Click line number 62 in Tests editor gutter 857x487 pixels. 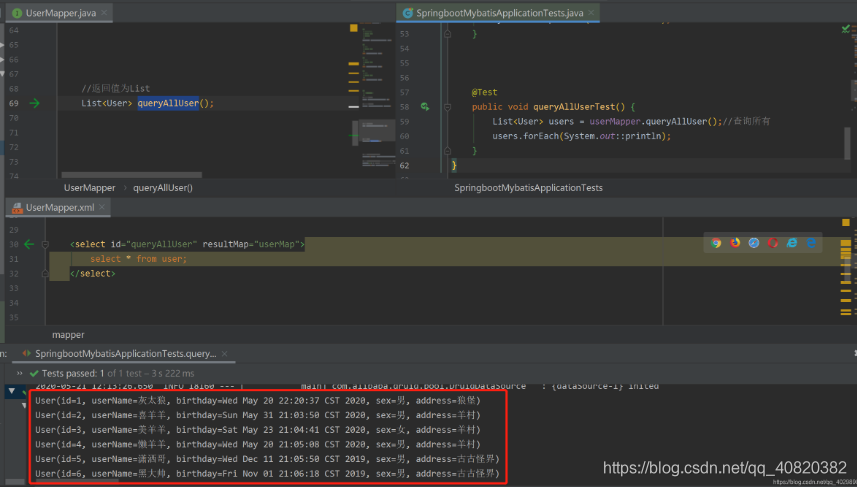(x=404, y=166)
